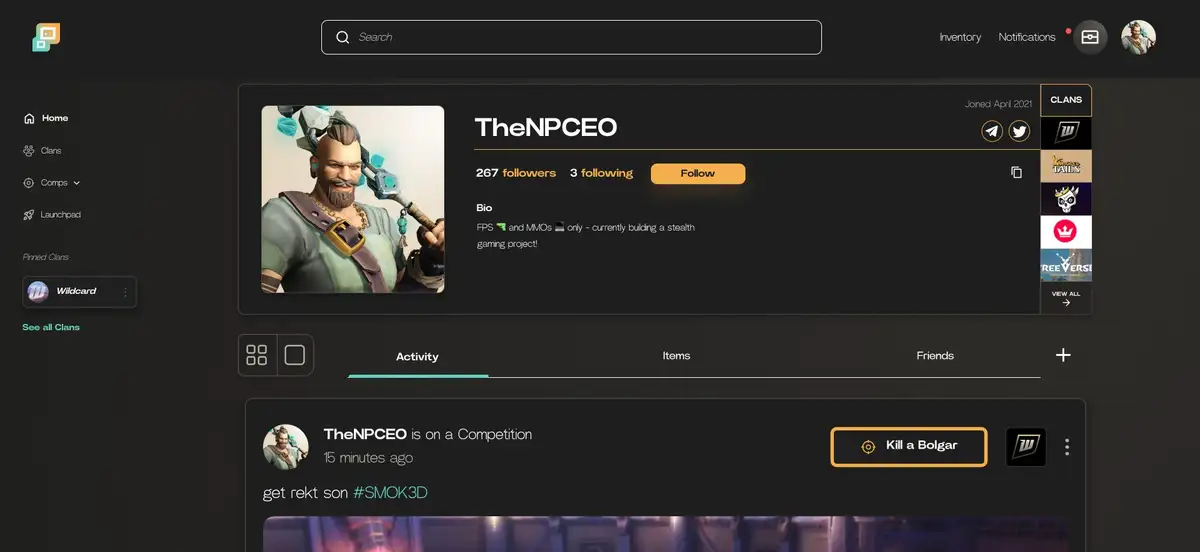Open the Twitter profile icon

1019,131
